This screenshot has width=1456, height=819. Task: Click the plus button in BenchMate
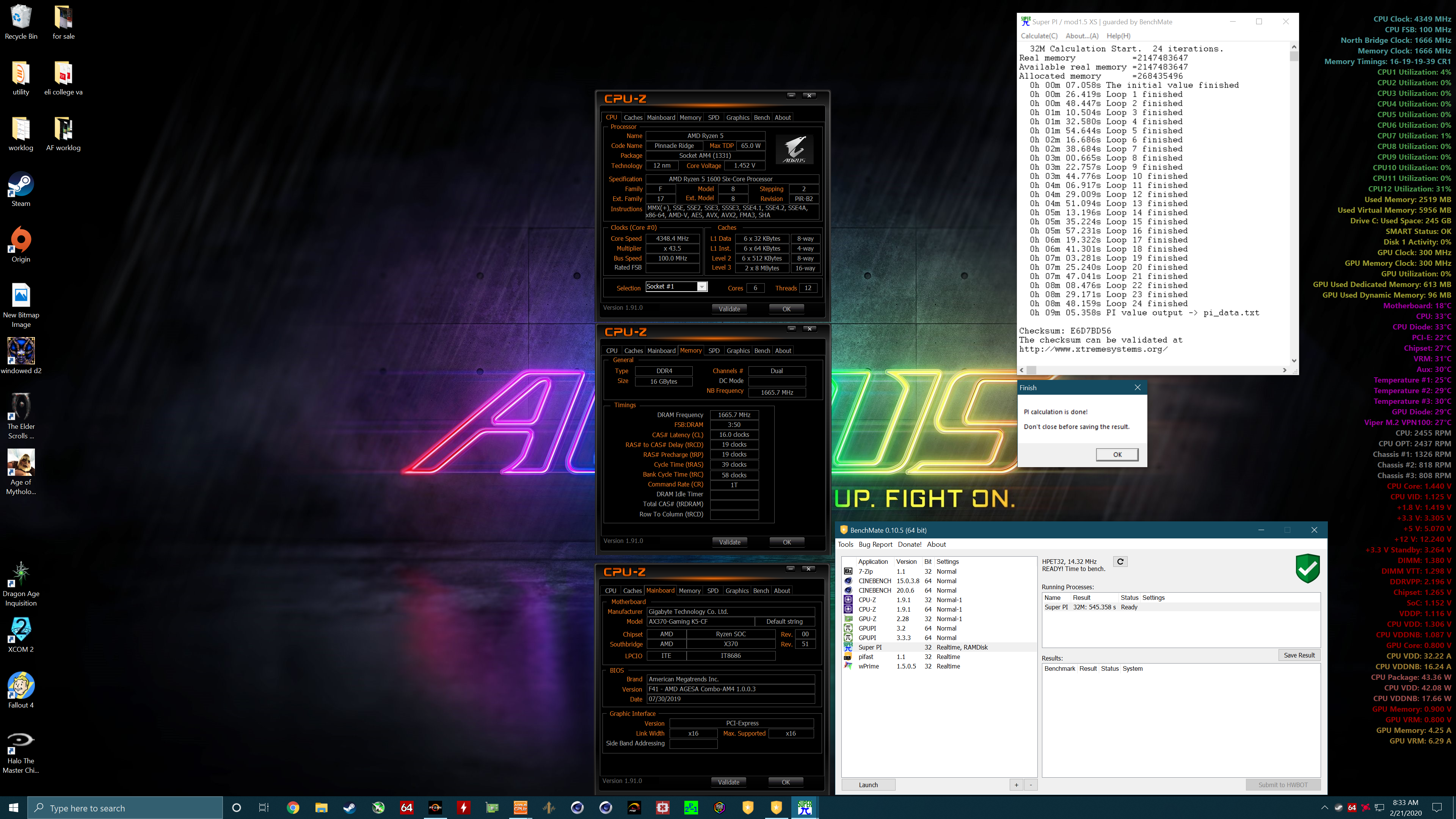pos(1016,784)
